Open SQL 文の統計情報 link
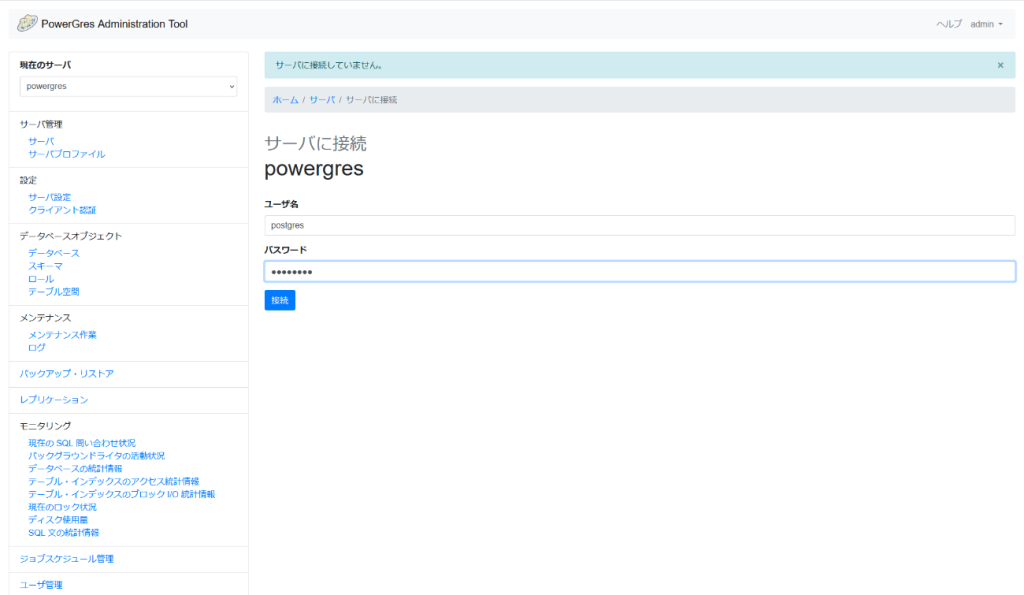The height and width of the screenshot is (595, 1024). 63,533
